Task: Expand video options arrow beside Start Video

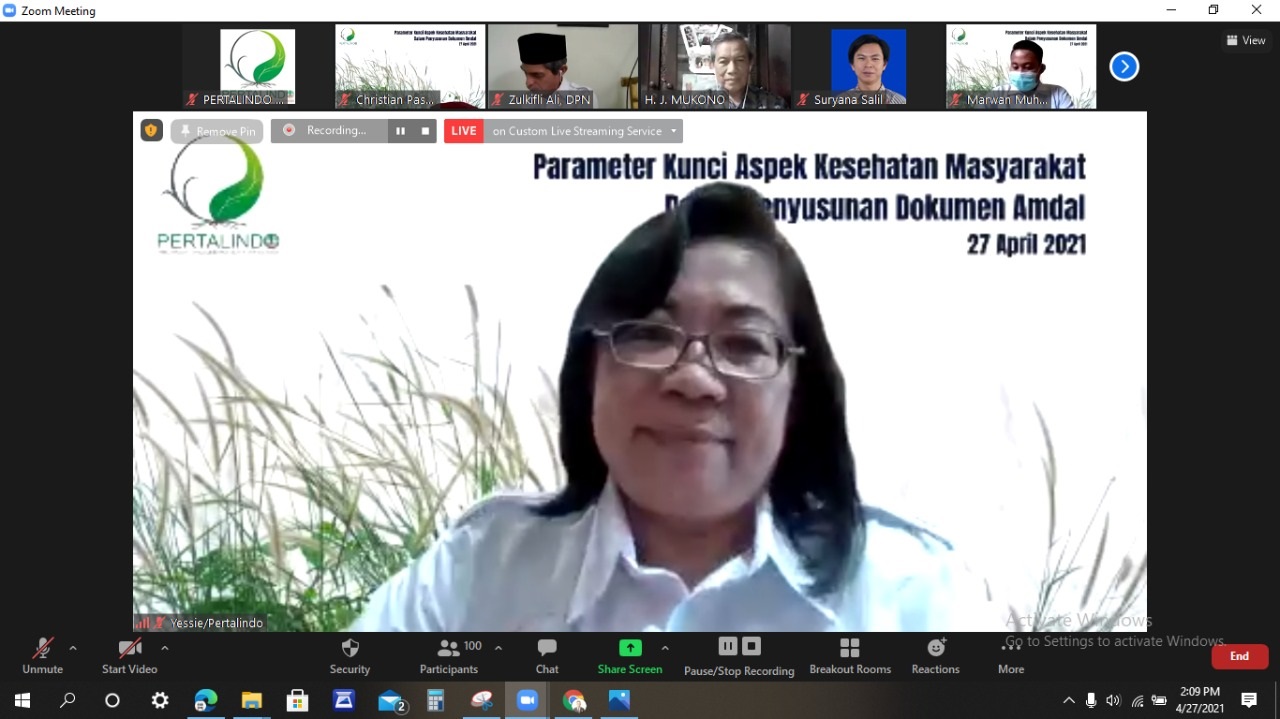Action: (165, 648)
